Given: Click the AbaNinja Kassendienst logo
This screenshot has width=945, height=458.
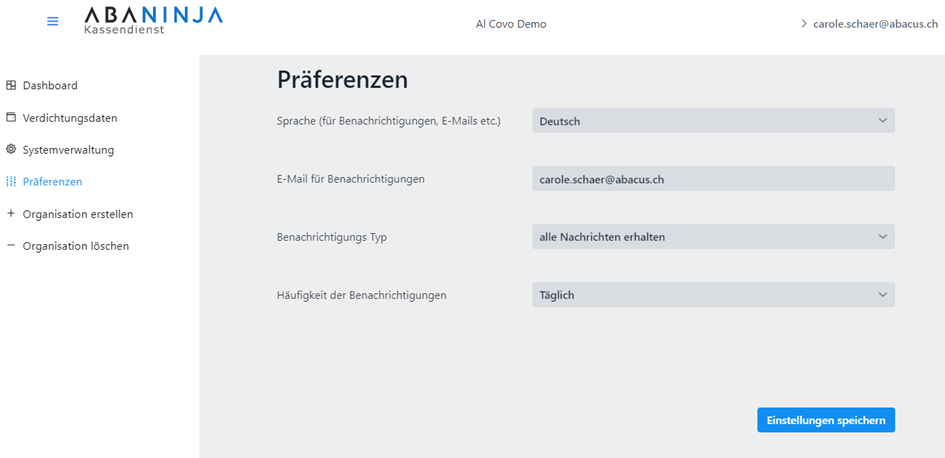Looking at the screenshot, I should [153, 20].
